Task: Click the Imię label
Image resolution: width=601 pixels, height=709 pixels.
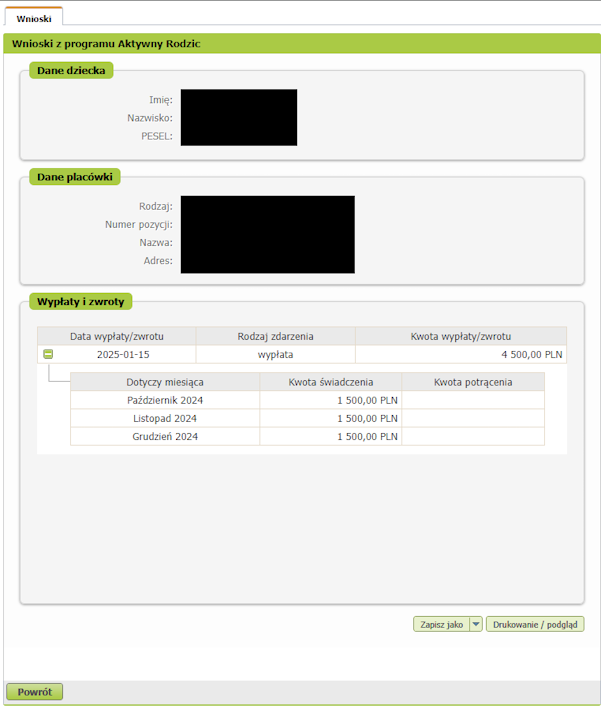Action: (161, 100)
